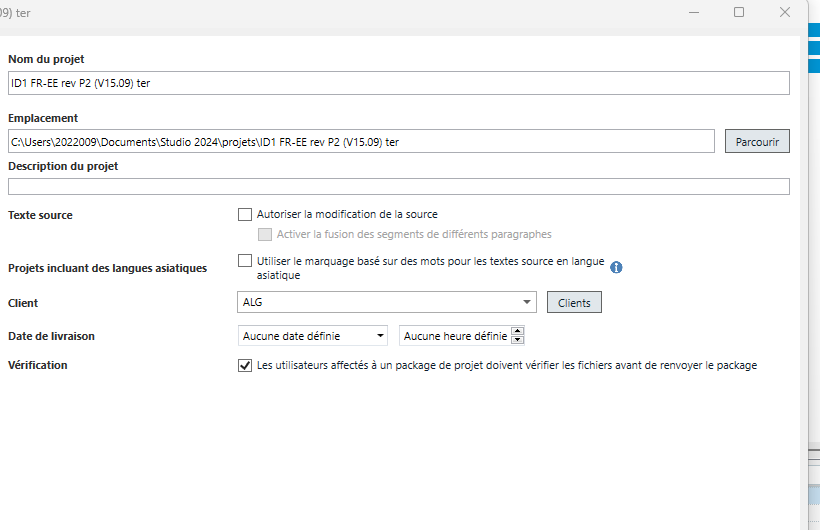The width and height of the screenshot is (820, 530).
Task: Click the Emplacement path field
Action: tap(361, 142)
